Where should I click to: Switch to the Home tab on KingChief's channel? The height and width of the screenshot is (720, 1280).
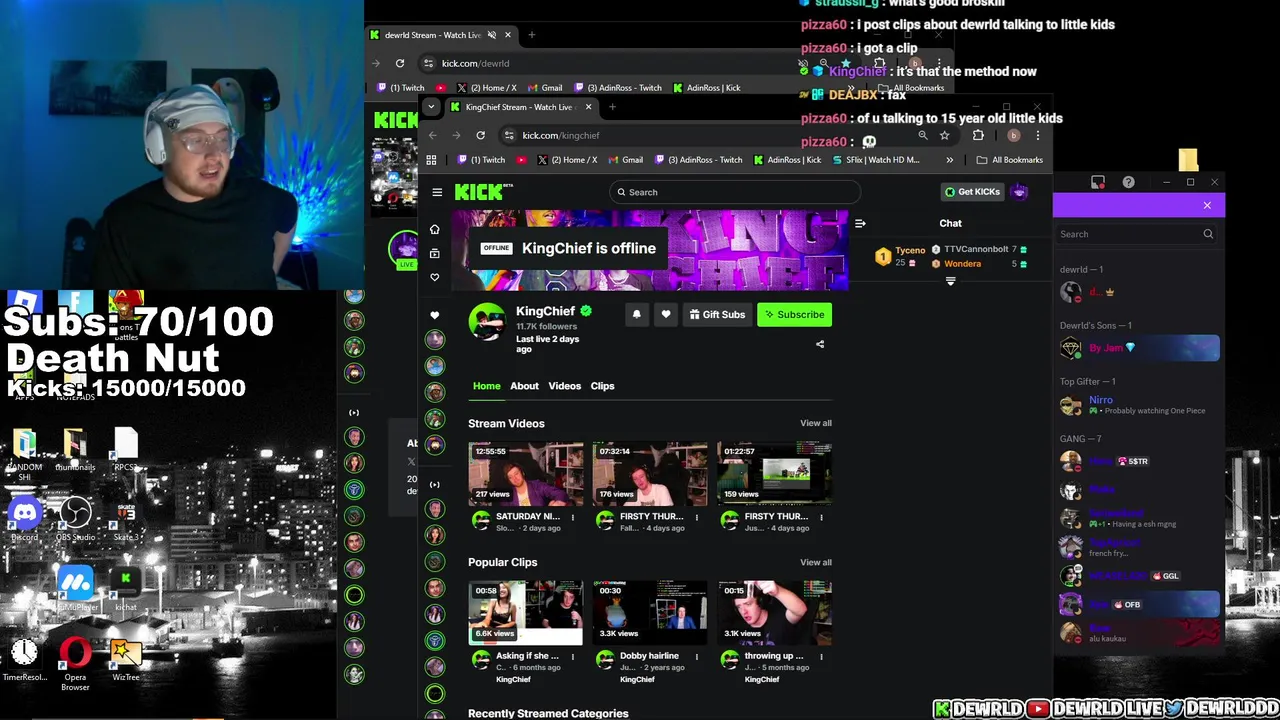click(486, 386)
